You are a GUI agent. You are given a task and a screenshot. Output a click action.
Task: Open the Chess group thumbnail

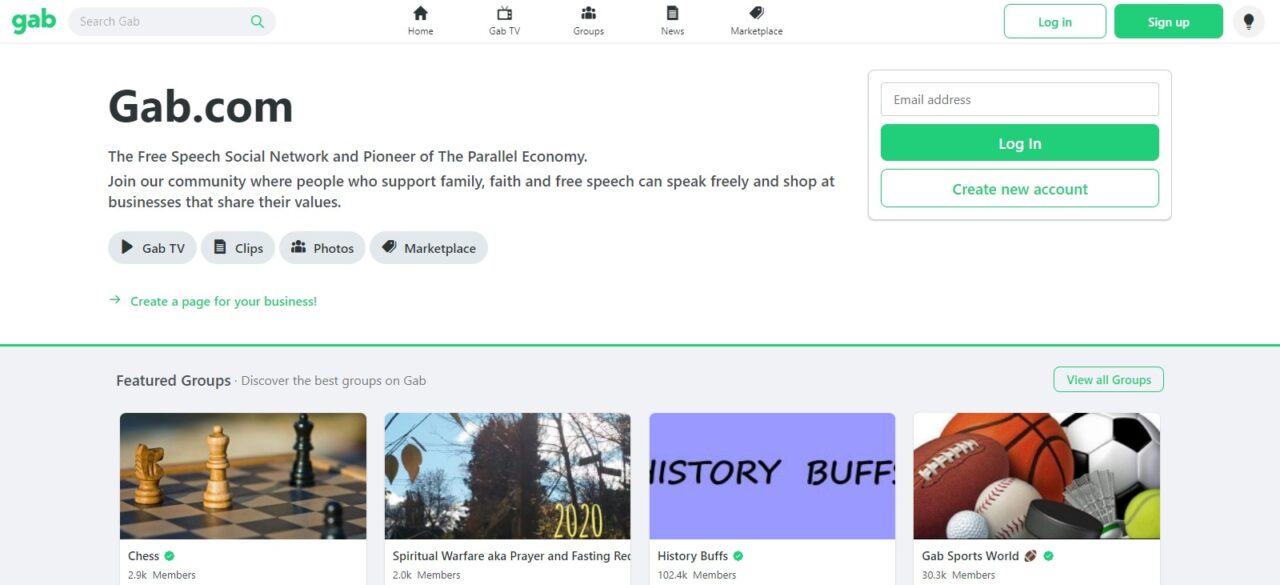[243, 476]
